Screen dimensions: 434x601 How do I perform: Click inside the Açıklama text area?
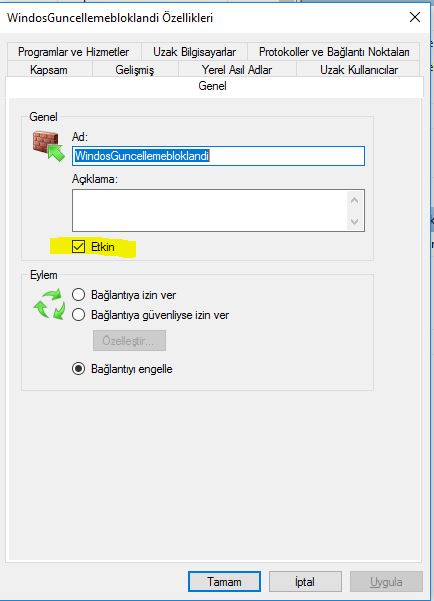pyautogui.click(x=210, y=210)
